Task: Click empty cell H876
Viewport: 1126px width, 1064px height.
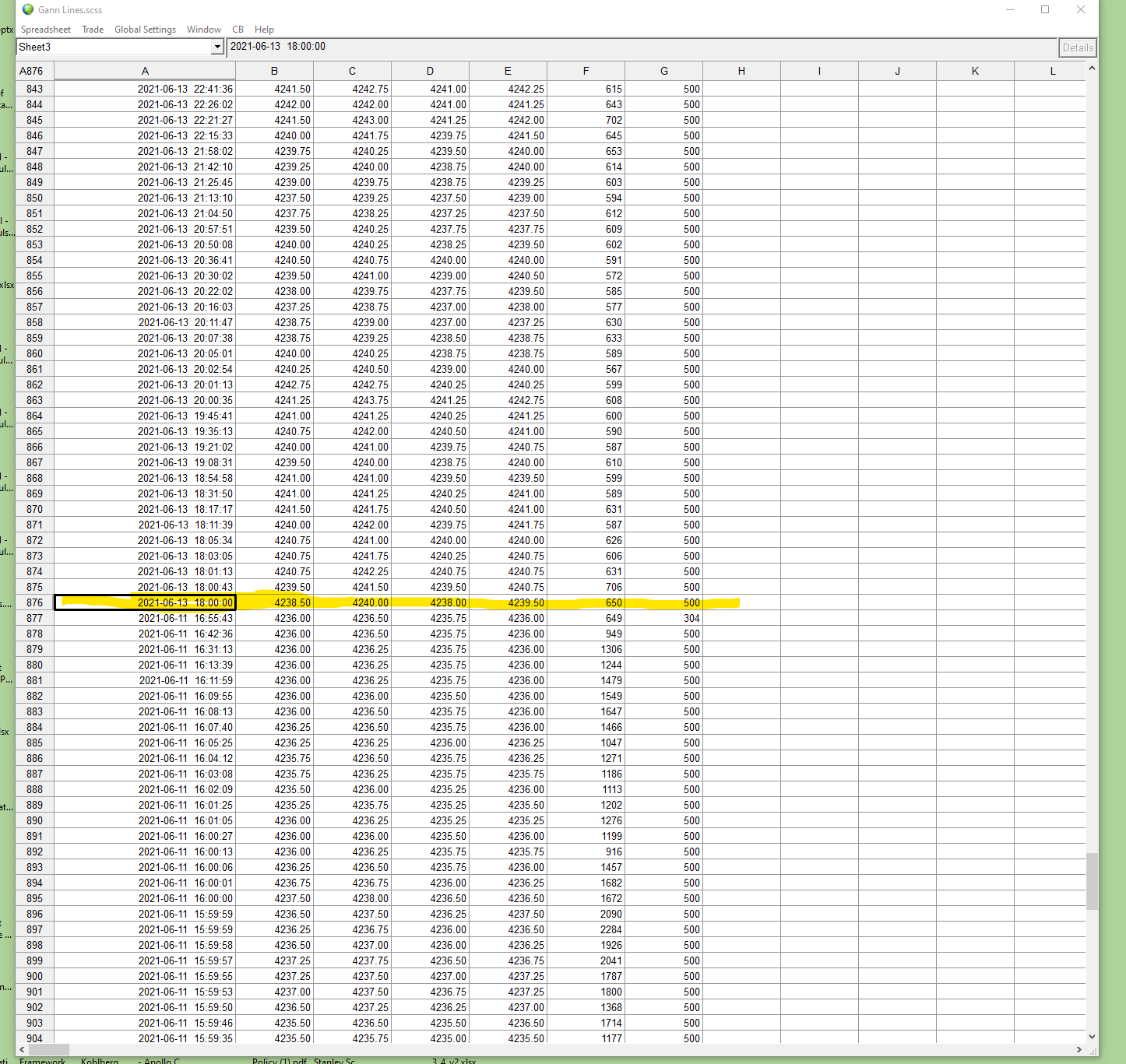Action: (x=741, y=602)
